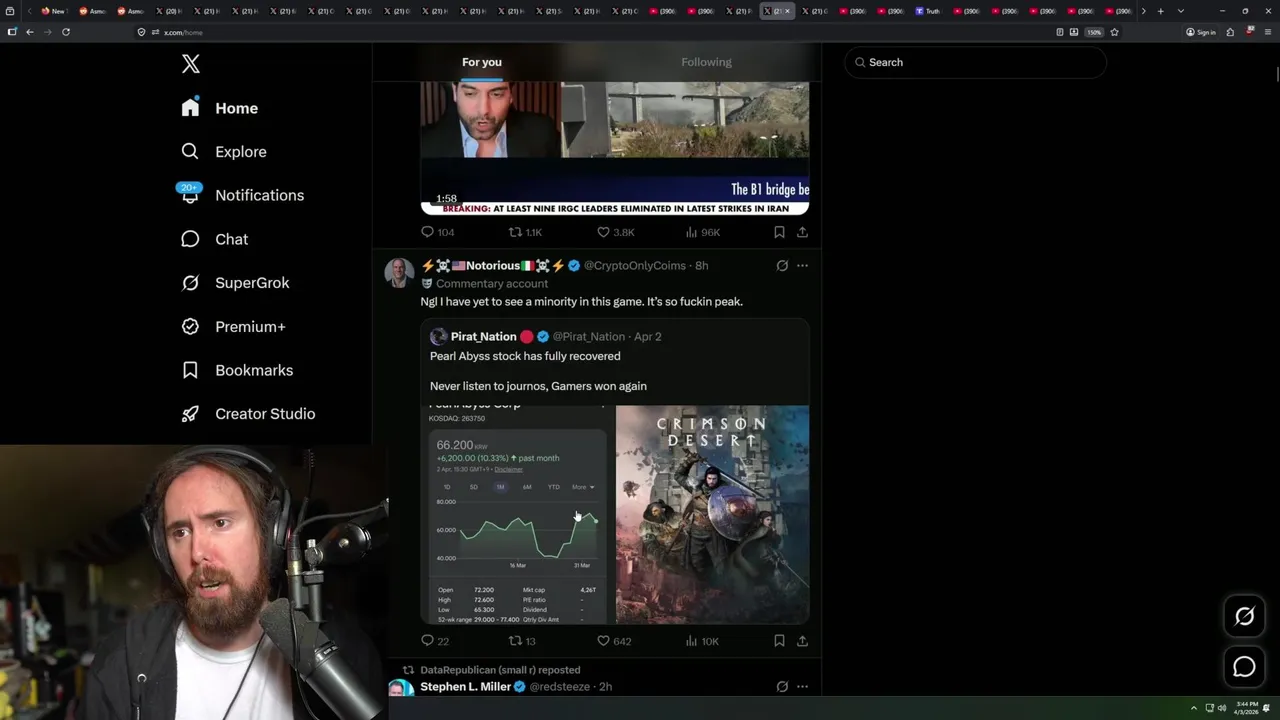Screen dimensions: 1280x720
Task: Open Grok actions on Stephen L. Miller post
Action: click(782, 687)
